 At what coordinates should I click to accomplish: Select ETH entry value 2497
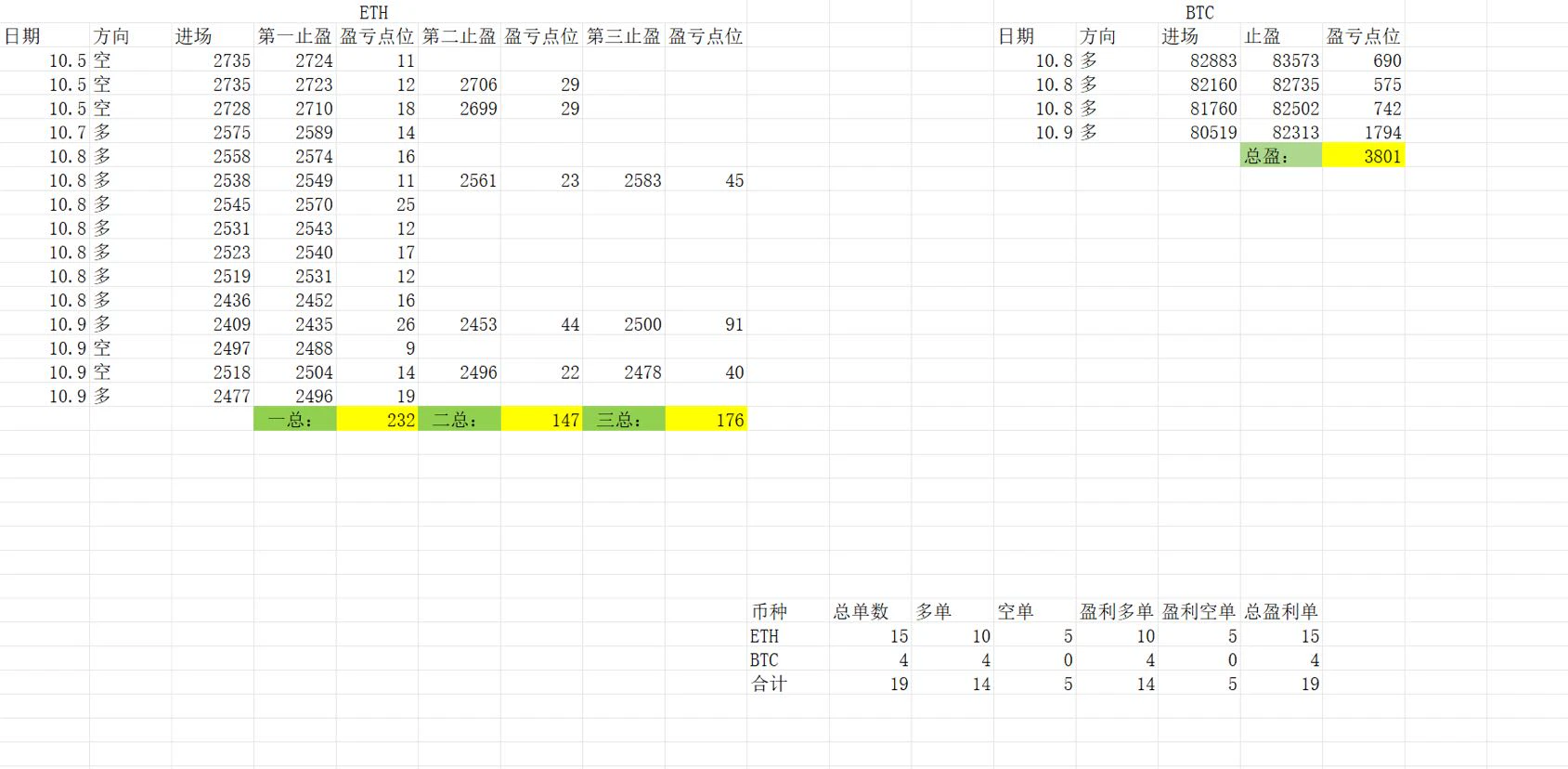pos(213,348)
